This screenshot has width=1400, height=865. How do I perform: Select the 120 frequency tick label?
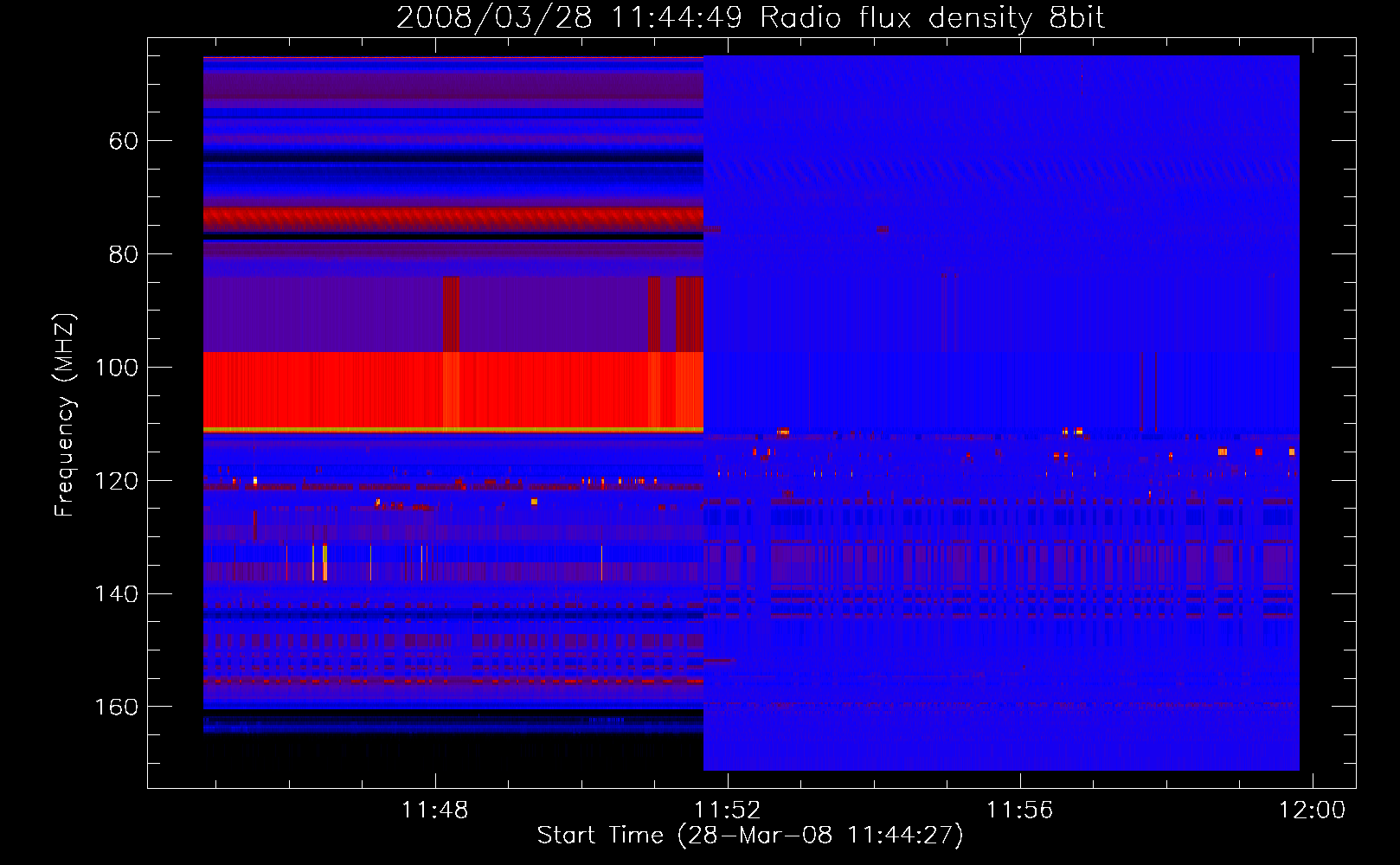tap(117, 481)
